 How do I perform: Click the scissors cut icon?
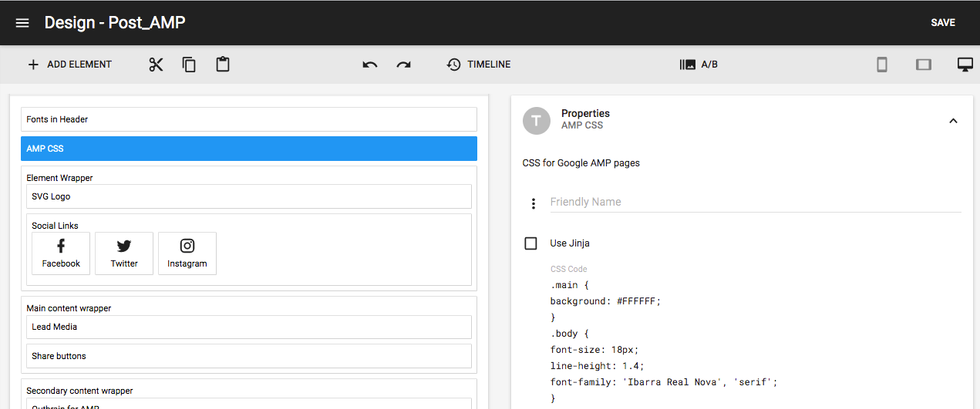point(155,65)
